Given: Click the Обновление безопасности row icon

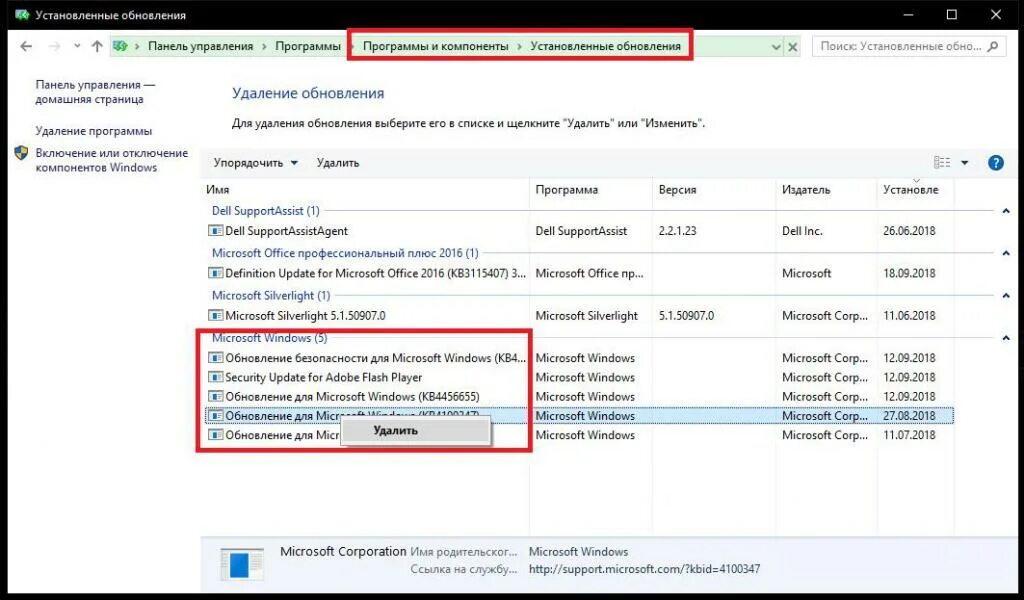Looking at the screenshot, I should (x=216, y=358).
